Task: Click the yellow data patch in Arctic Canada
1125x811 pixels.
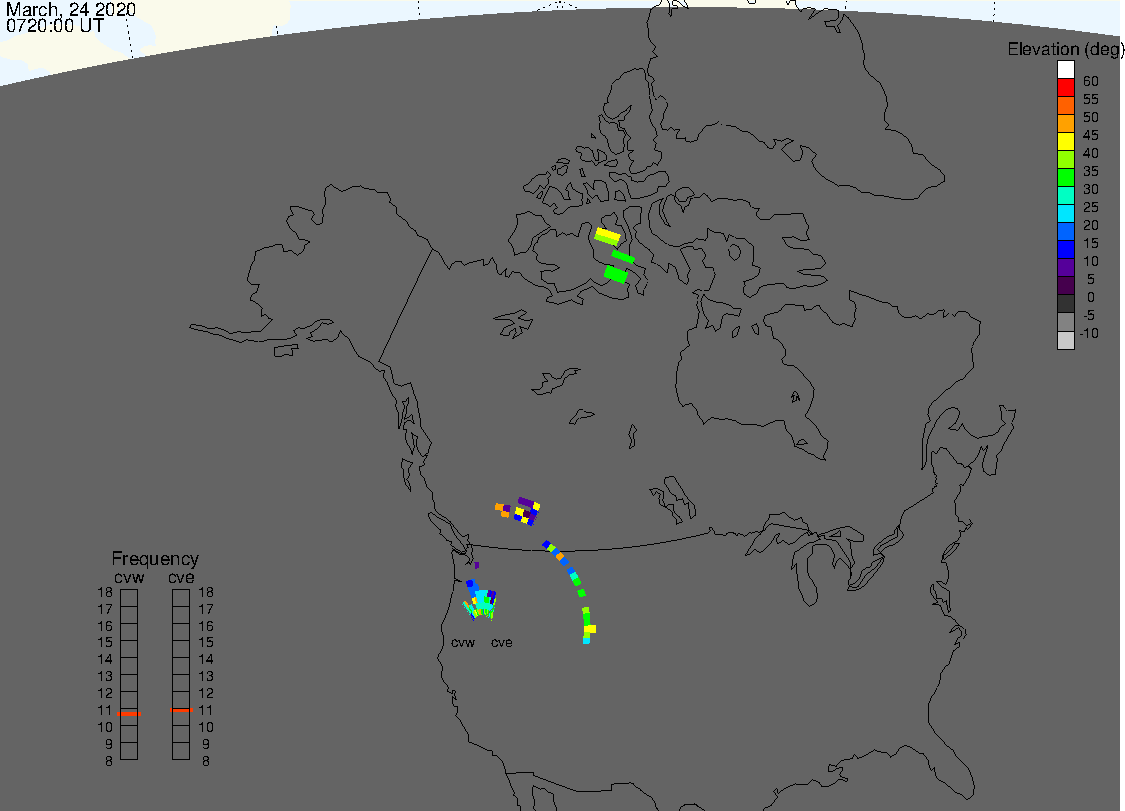Action: [607, 236]
